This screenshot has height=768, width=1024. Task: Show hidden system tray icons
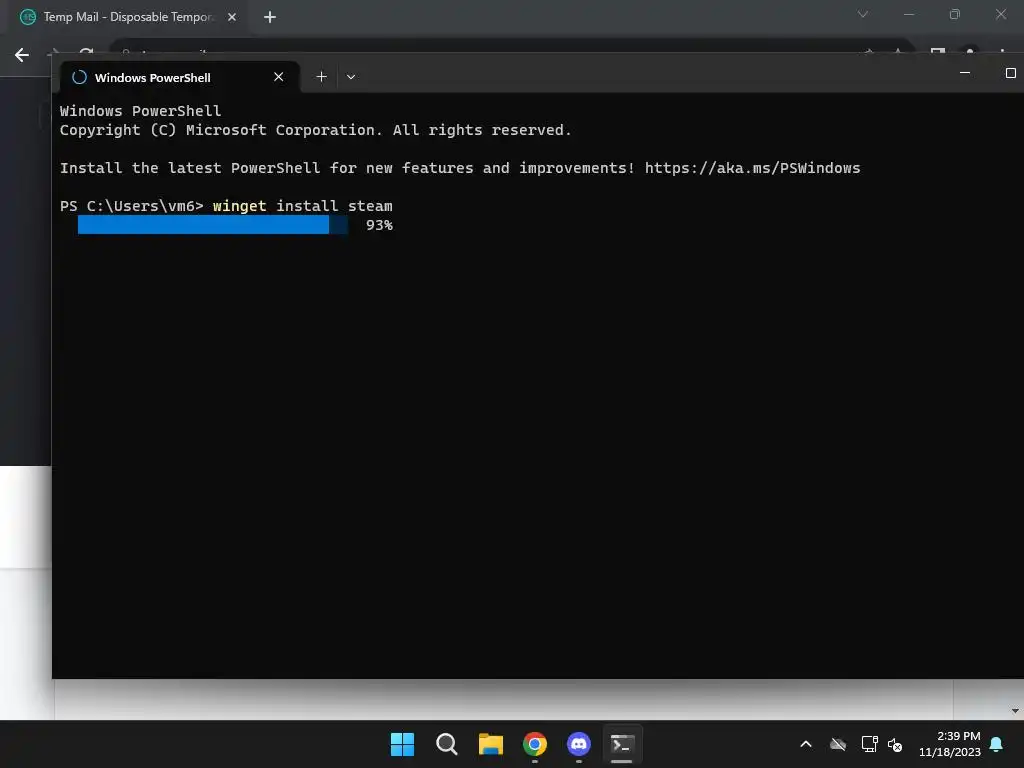(x=806, y=744)
